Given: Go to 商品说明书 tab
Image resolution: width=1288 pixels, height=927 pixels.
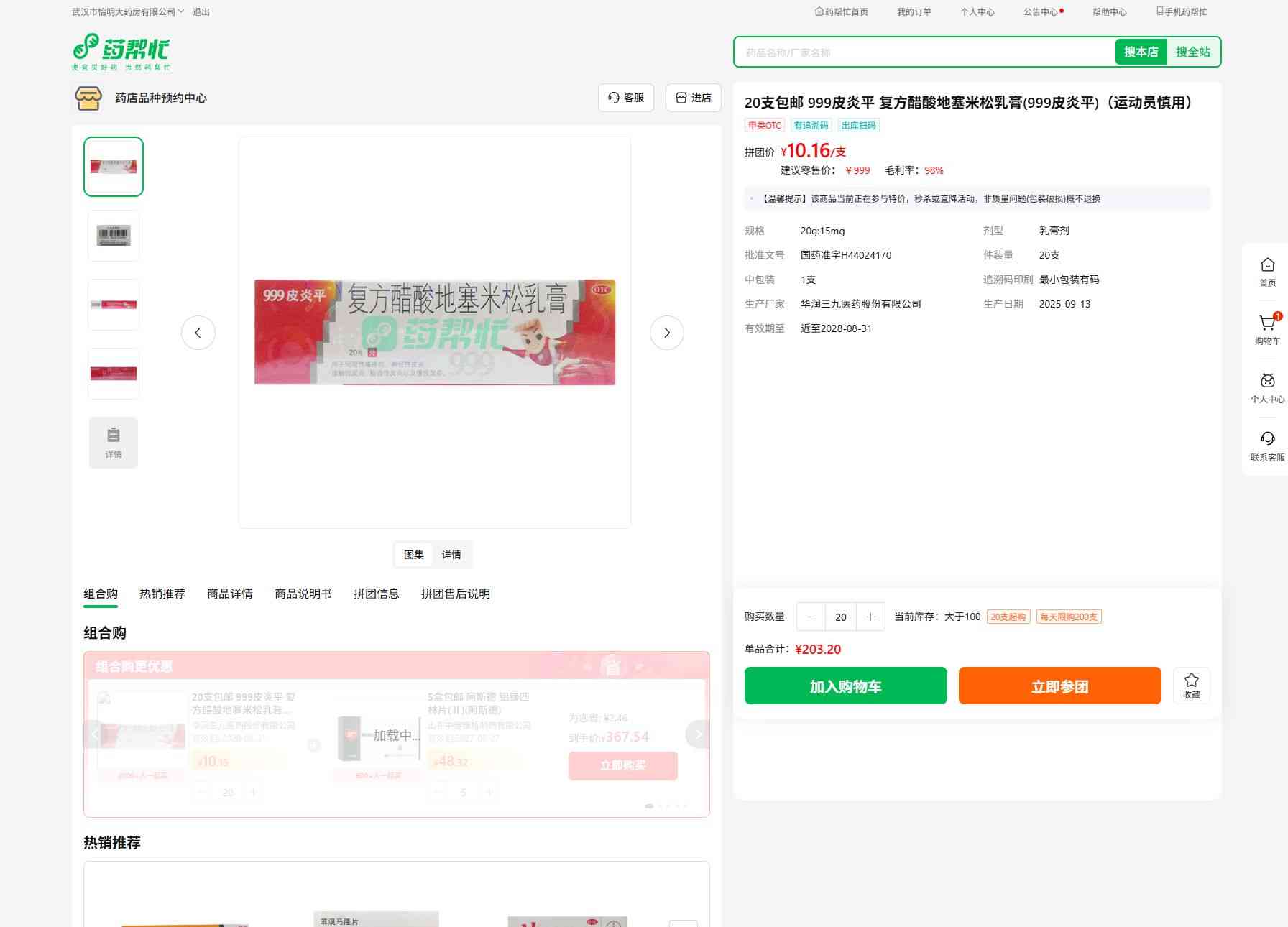Looking at the screenshot, I should coord(303,594).
